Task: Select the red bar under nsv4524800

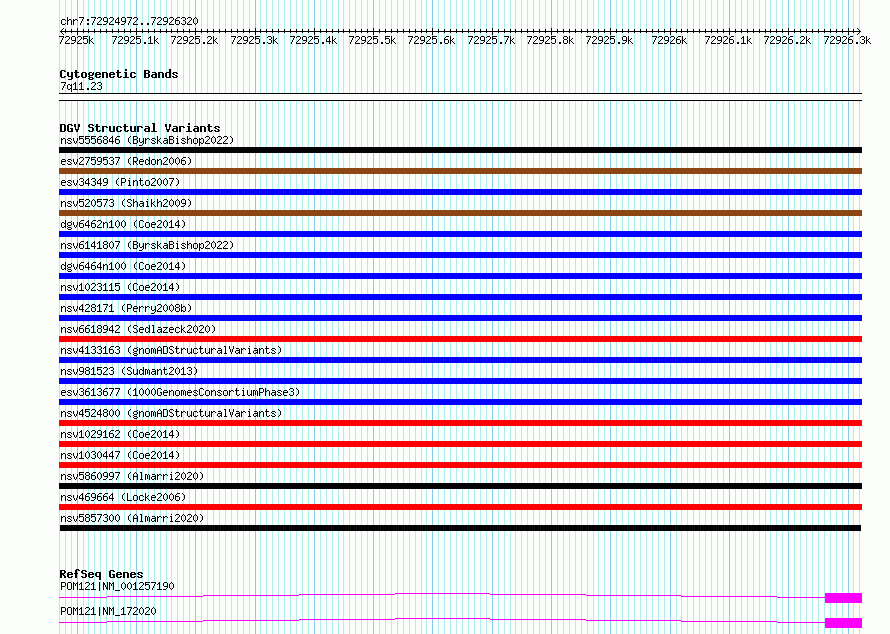Action: 460,423
